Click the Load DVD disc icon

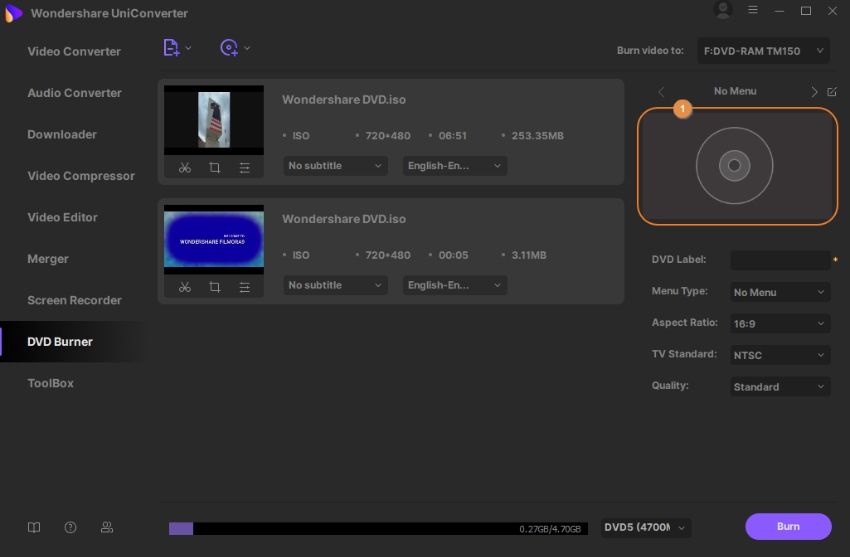pyautogui.click(x=229, y=48)
